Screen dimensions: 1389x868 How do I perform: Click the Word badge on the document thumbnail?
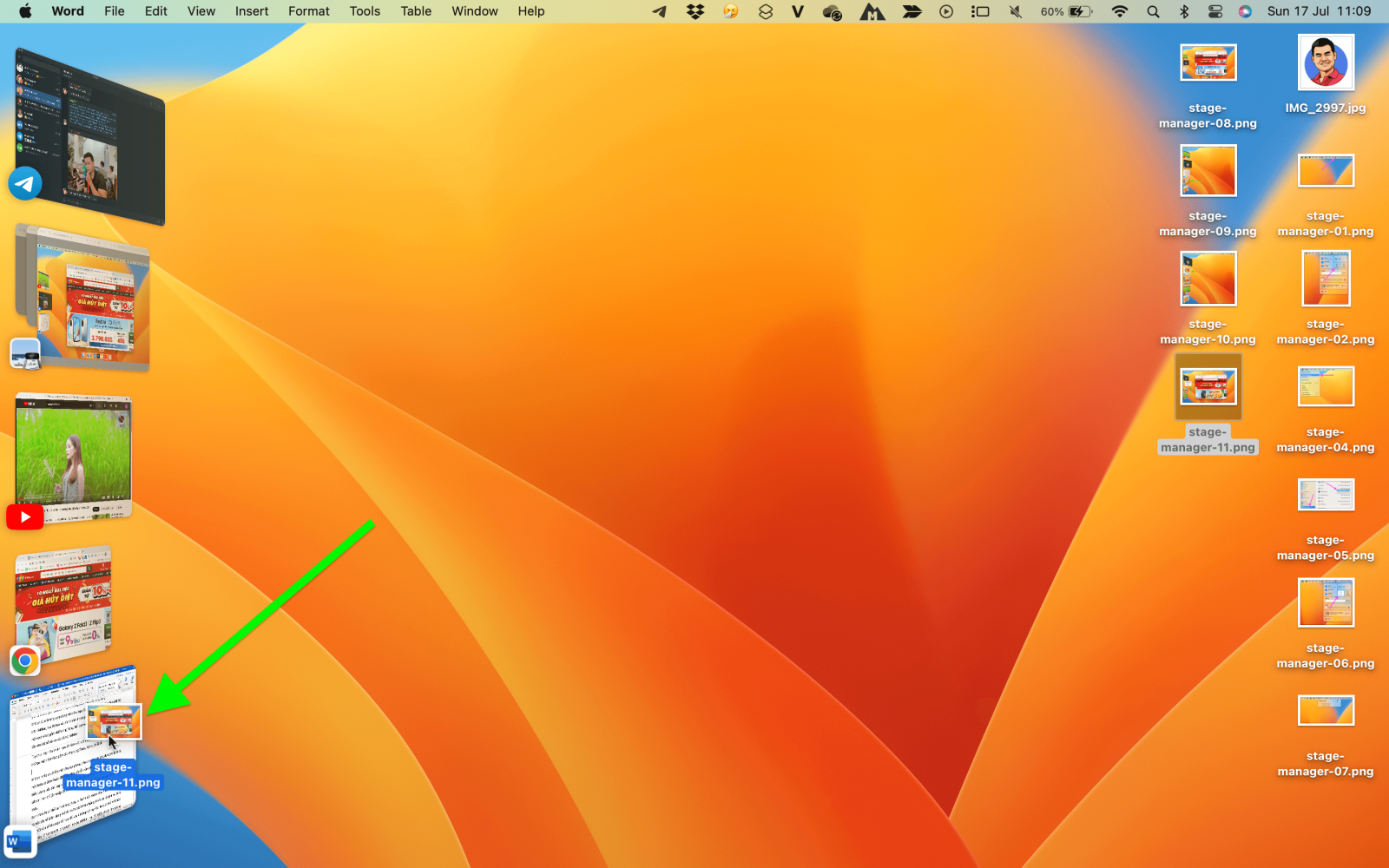19,841
